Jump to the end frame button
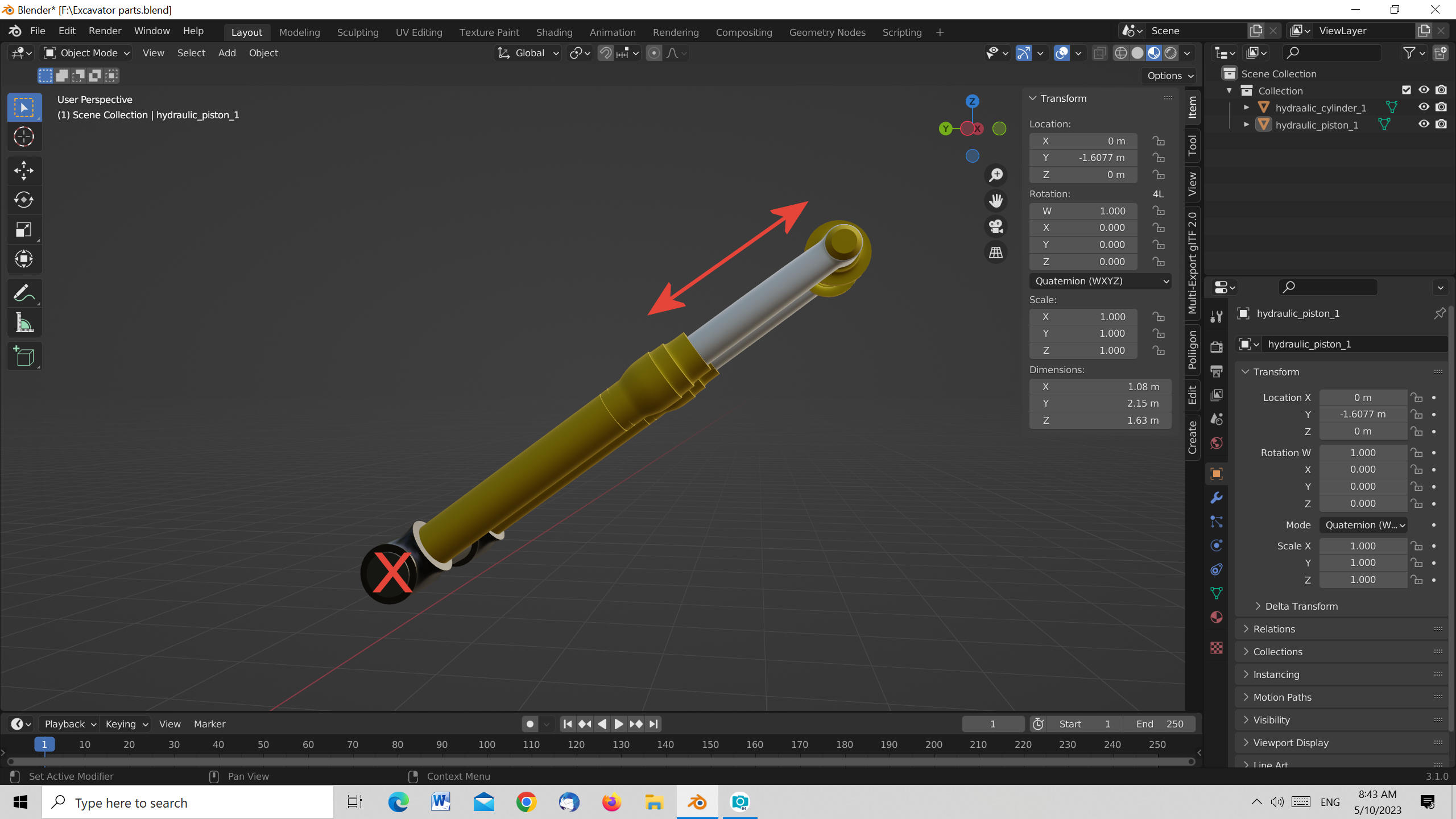 [x=653, y=724]
